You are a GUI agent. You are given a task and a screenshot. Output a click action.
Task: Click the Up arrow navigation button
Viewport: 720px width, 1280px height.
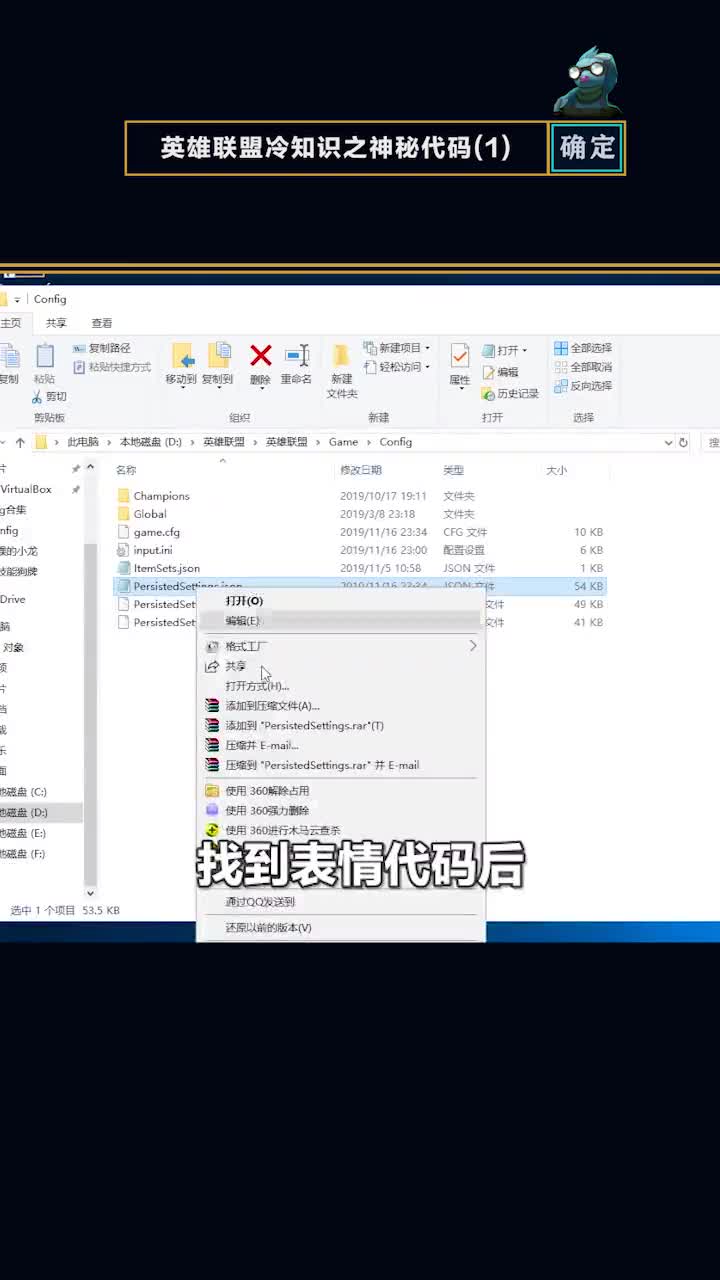(20, 442)
